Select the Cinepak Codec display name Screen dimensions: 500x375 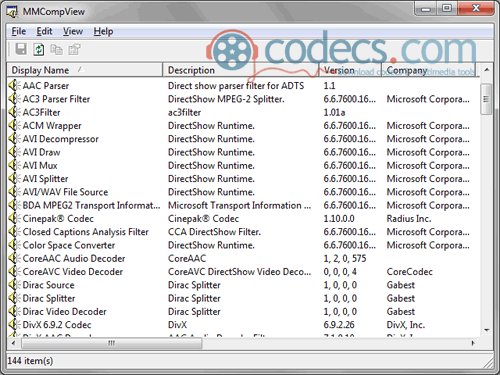58,219
